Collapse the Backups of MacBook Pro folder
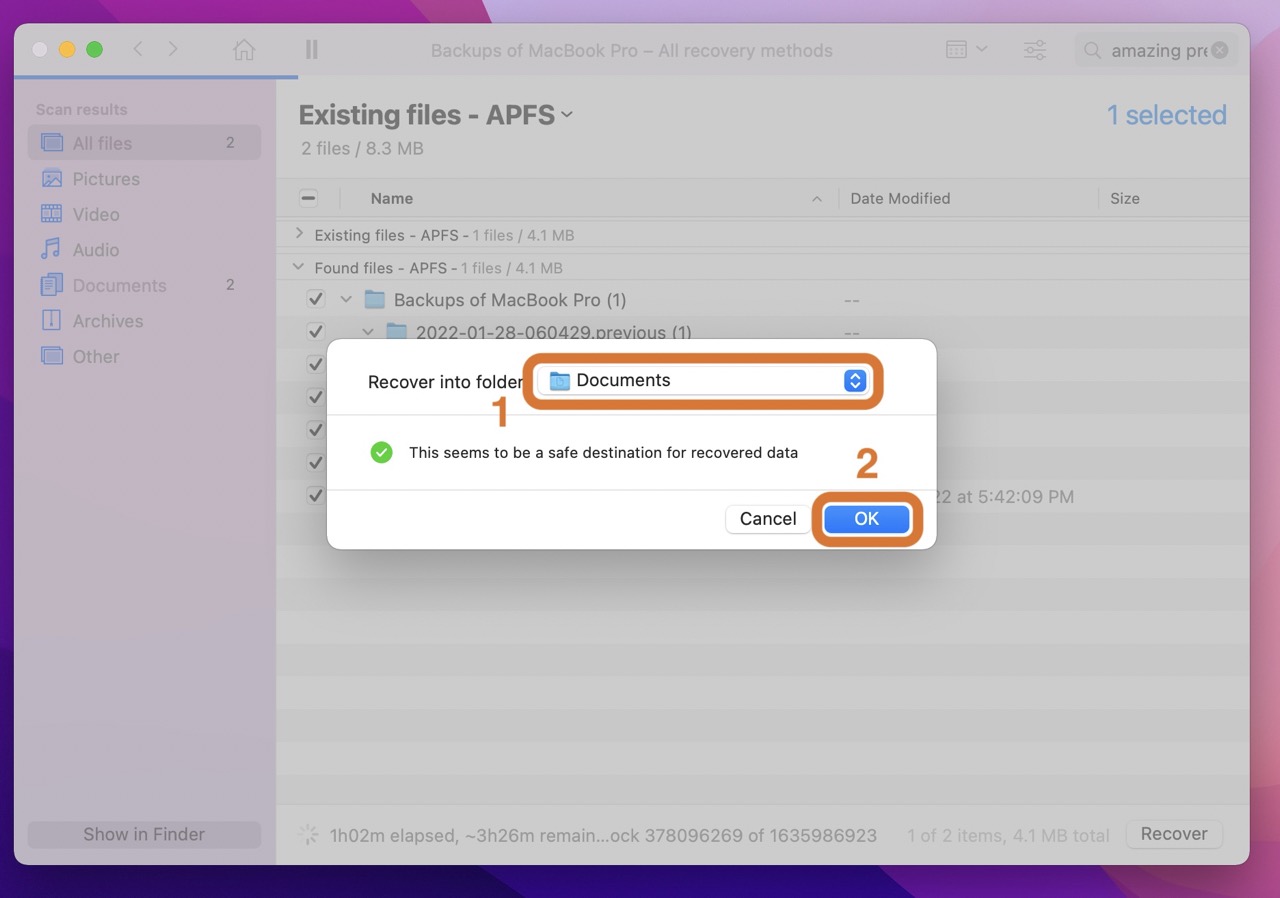The image size is (1280, 898). pos(346,299)
